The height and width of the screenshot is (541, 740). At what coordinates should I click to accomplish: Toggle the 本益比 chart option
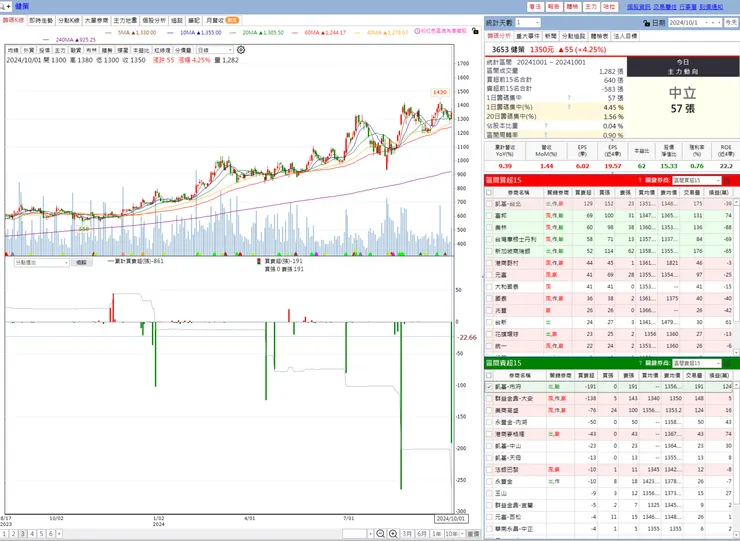click(141, 50)
